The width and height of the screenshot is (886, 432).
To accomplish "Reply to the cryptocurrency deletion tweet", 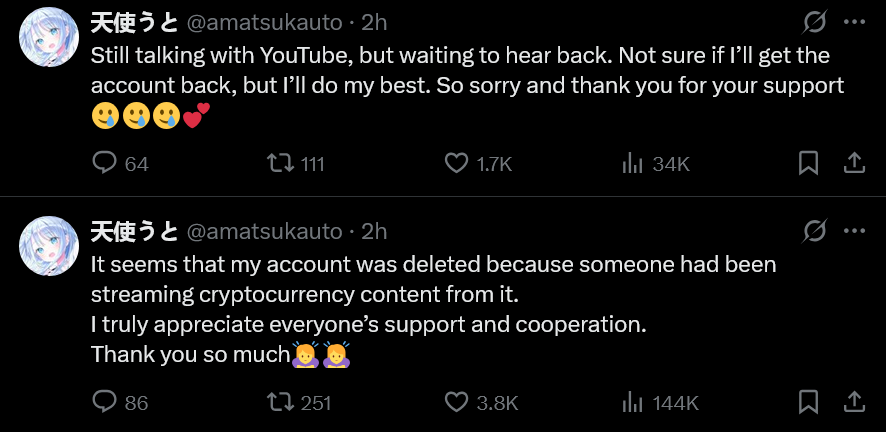I will point(105,402).
